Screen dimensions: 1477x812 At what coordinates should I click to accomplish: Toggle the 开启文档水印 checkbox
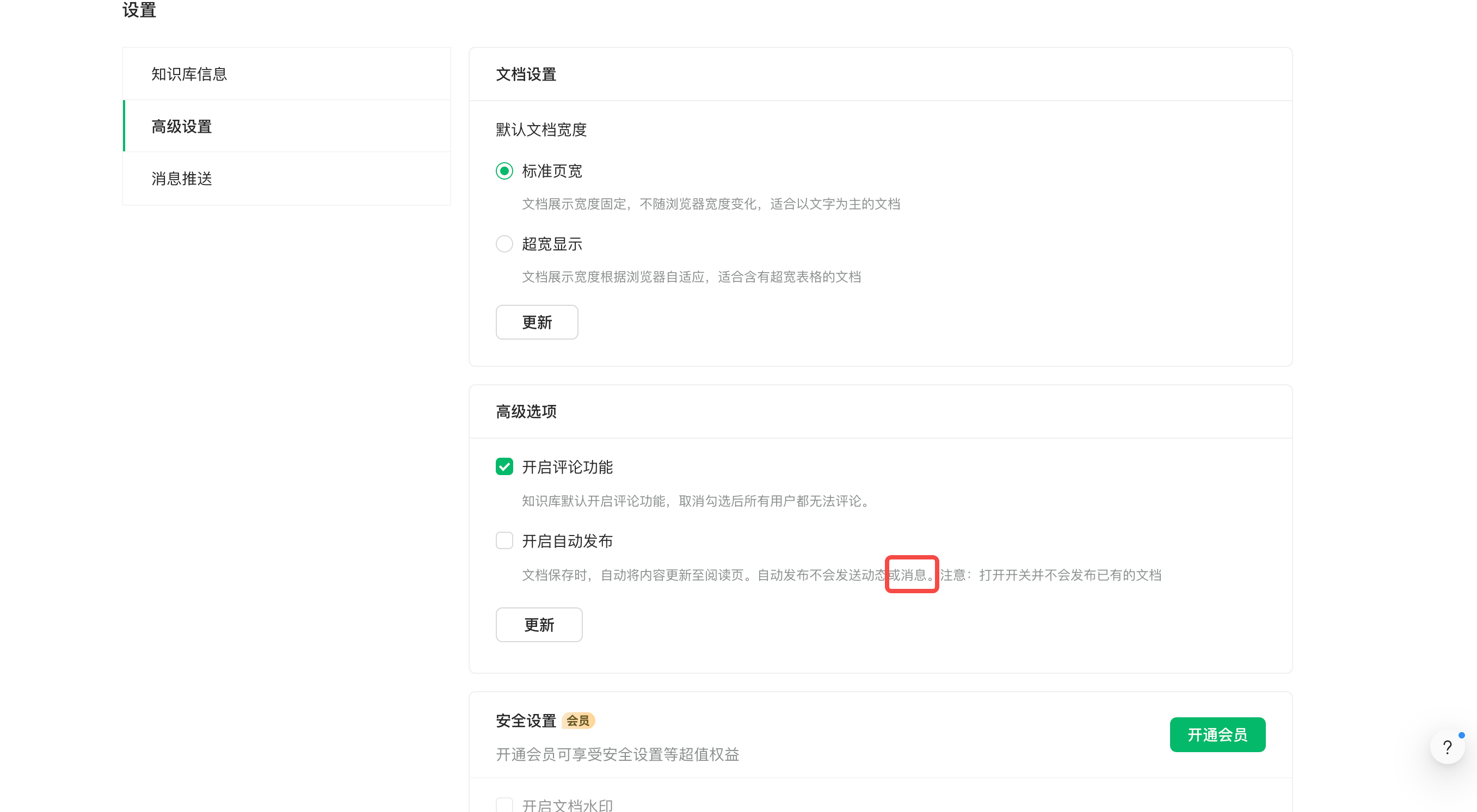[x=504, y=804]
